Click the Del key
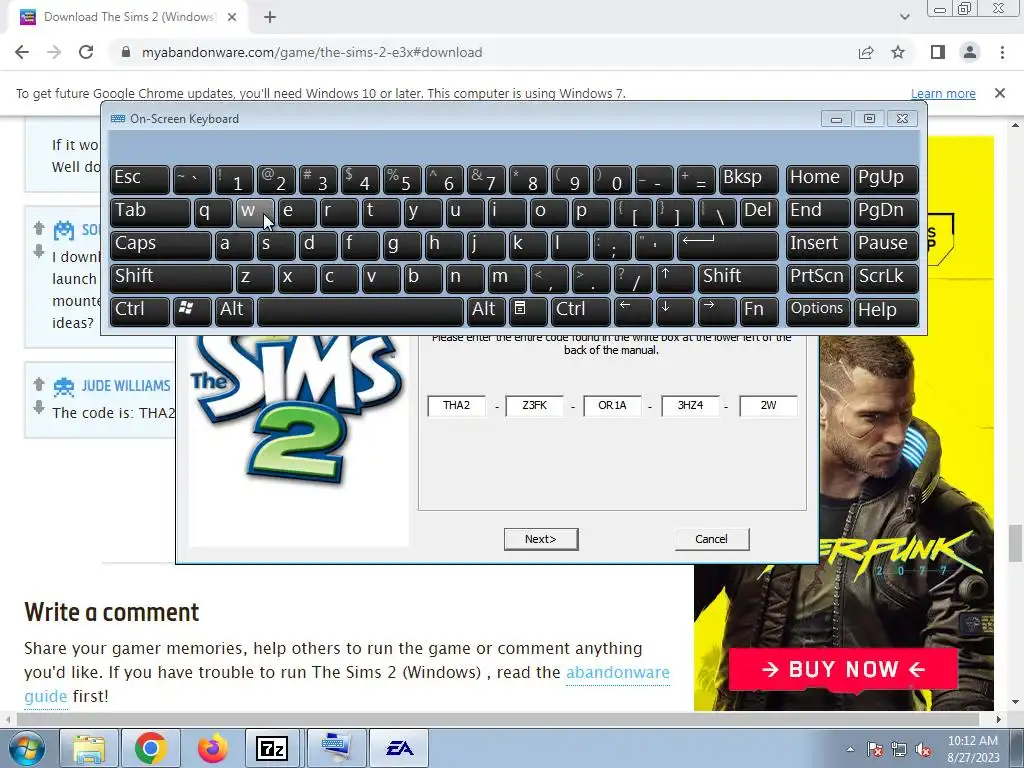This screenshot has width=1024, height=768. point(760,212)
